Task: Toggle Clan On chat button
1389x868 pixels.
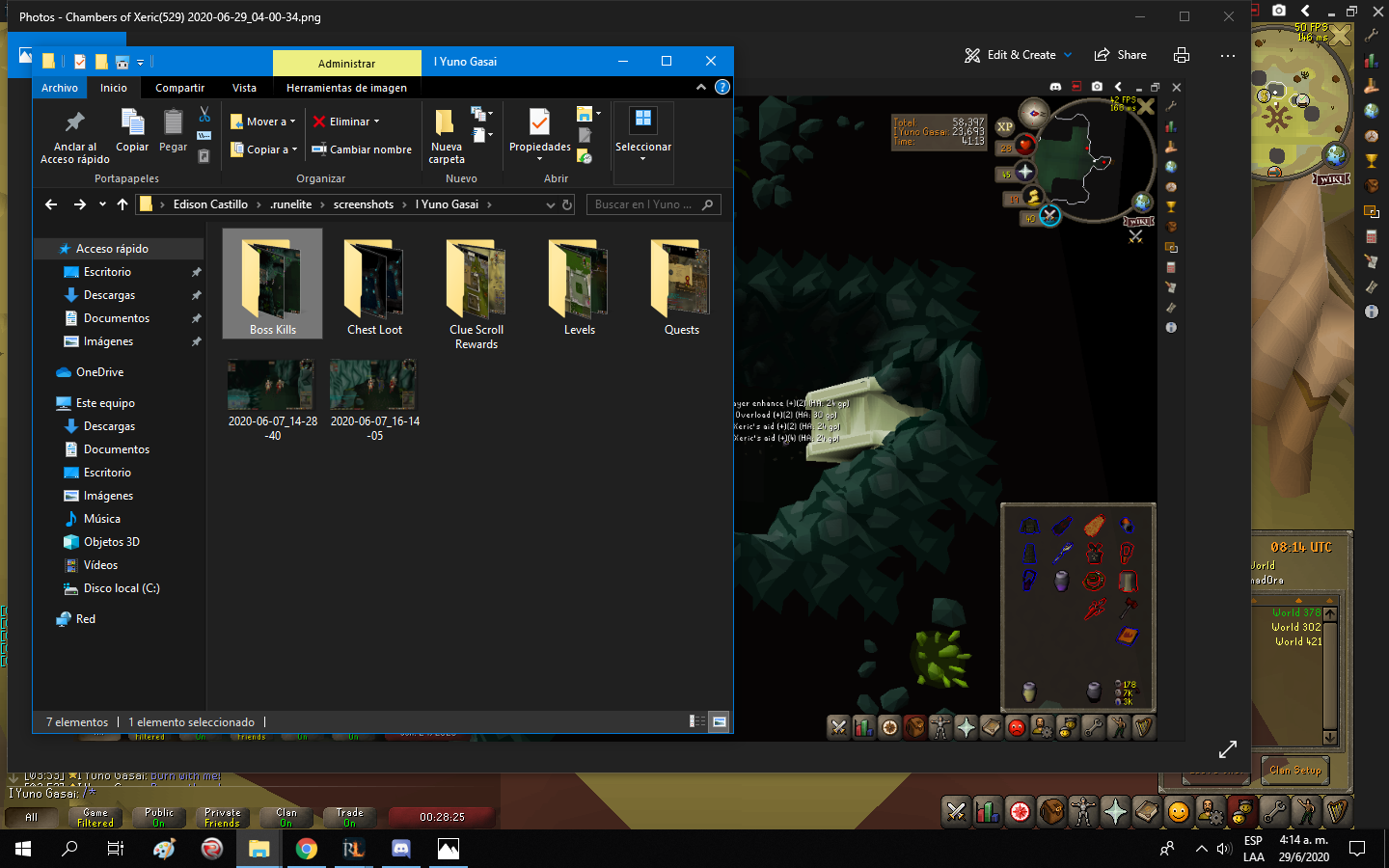Action: 286,818
